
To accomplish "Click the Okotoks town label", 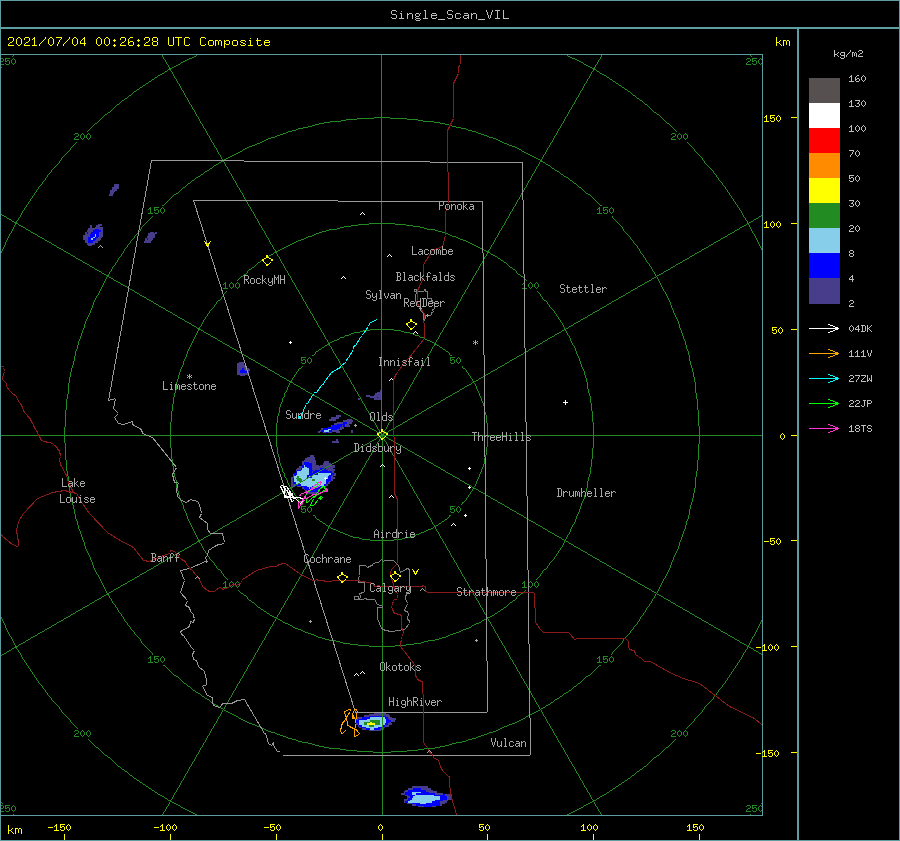I will [400, 667].
